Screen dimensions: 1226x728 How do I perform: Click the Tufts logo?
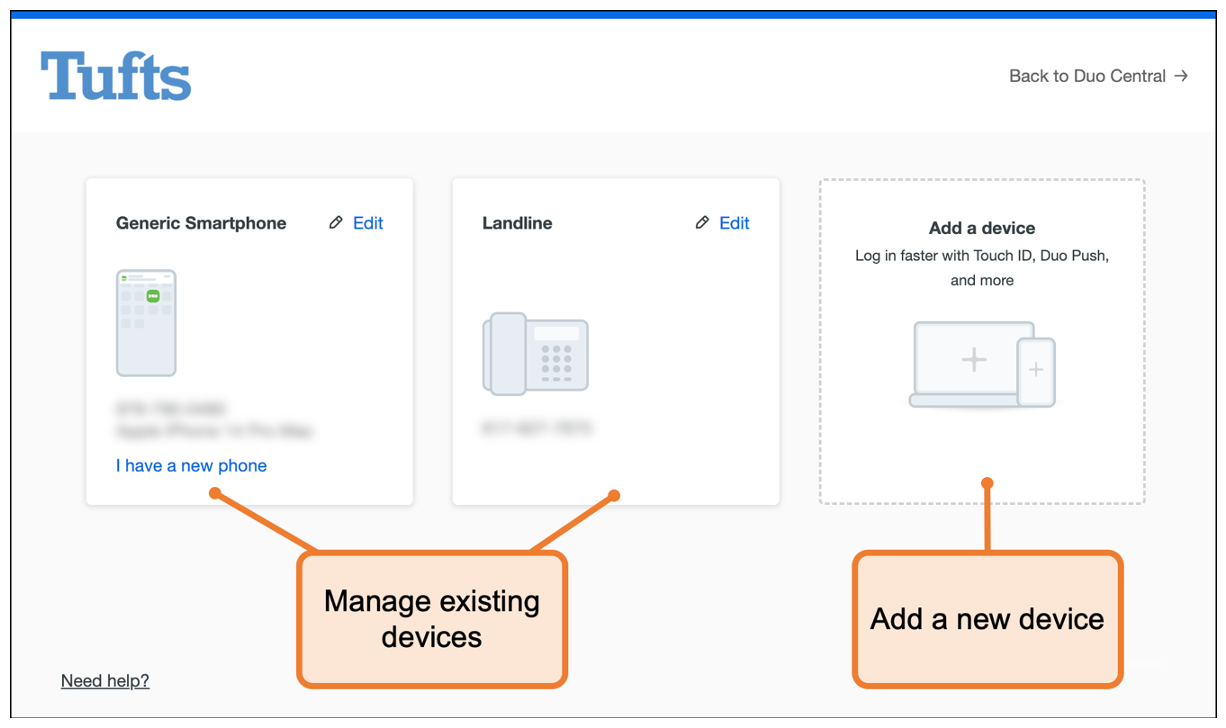[x=115, y=76]
